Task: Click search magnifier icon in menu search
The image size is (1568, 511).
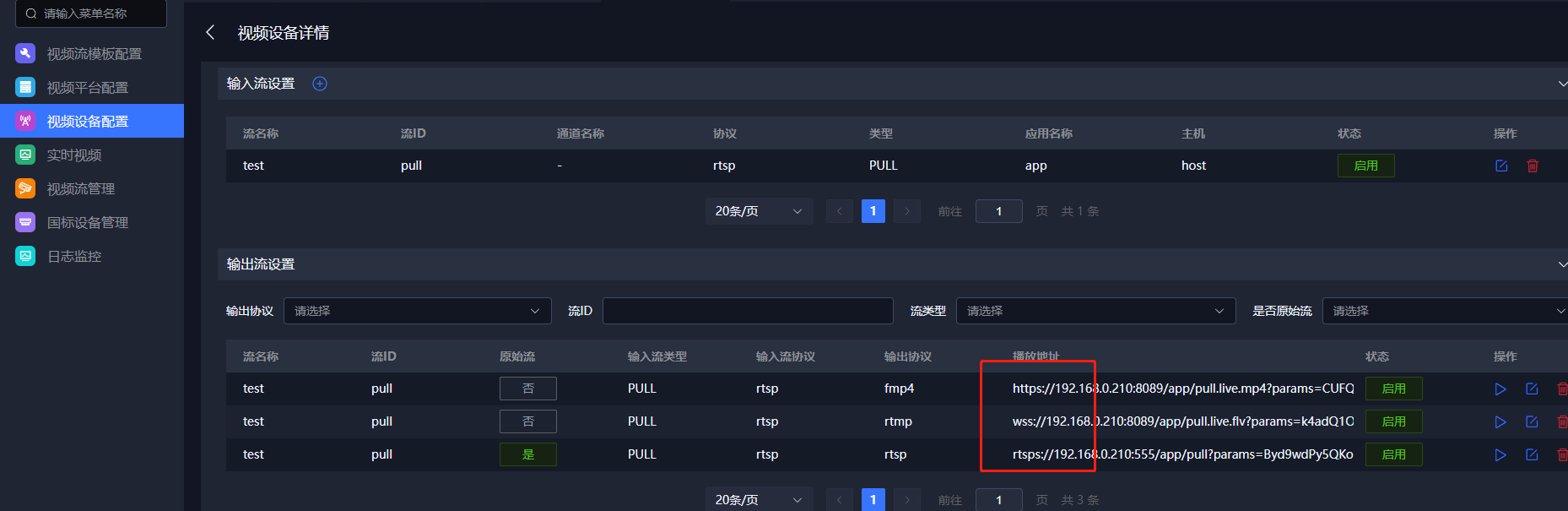Action: point(31,14)
